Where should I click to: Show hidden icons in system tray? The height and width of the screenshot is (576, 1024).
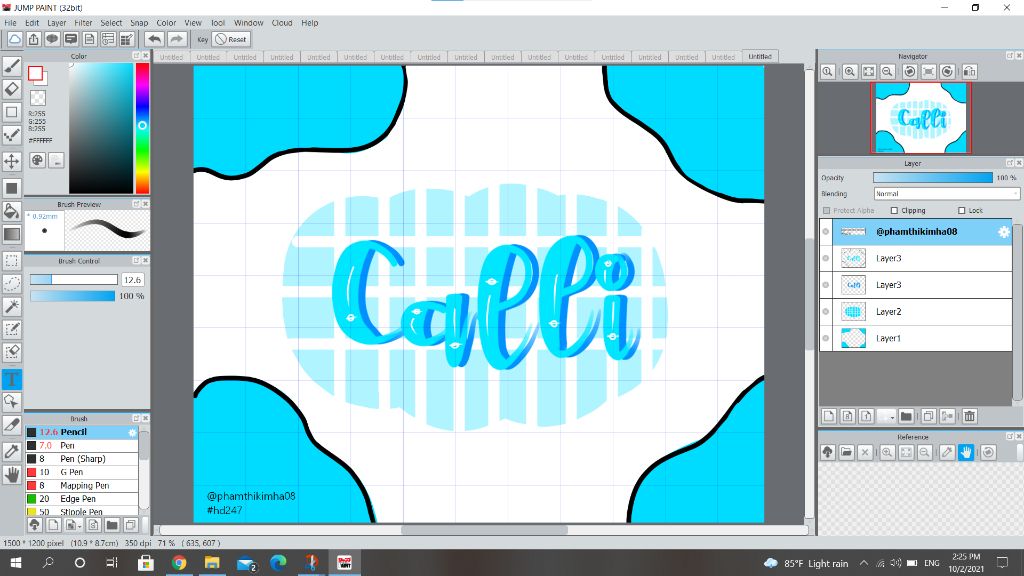point(863,563)
